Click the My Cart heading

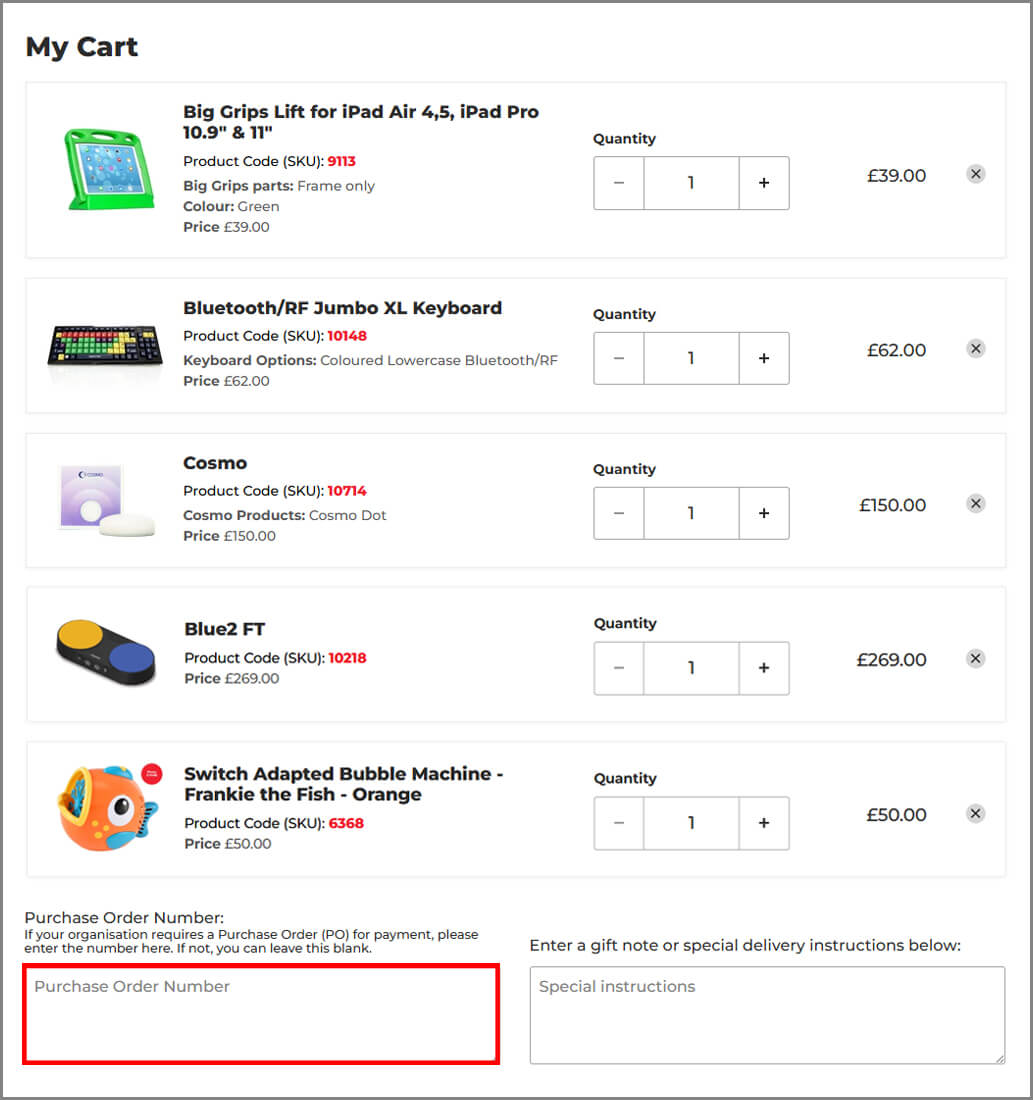(x=81, y=47)
